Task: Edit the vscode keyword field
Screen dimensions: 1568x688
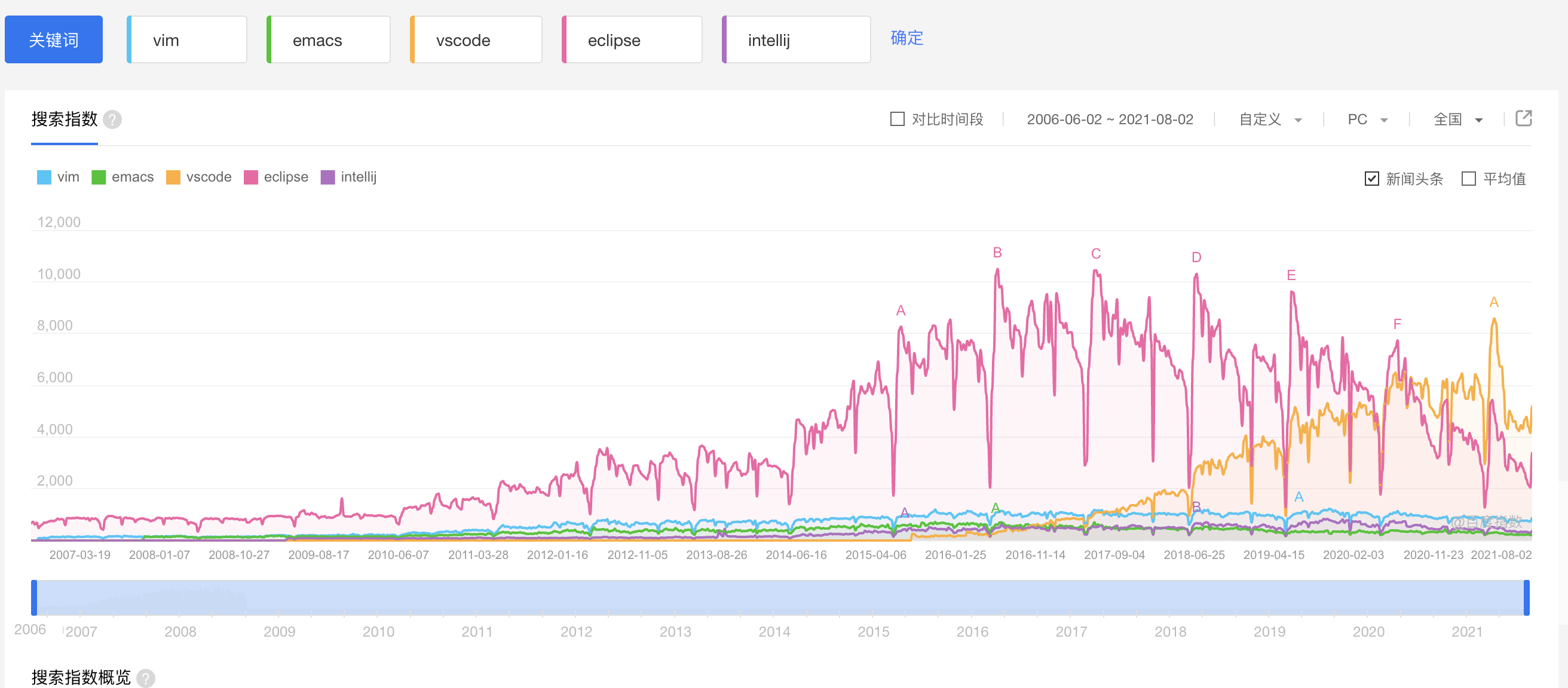Action: 476,39
